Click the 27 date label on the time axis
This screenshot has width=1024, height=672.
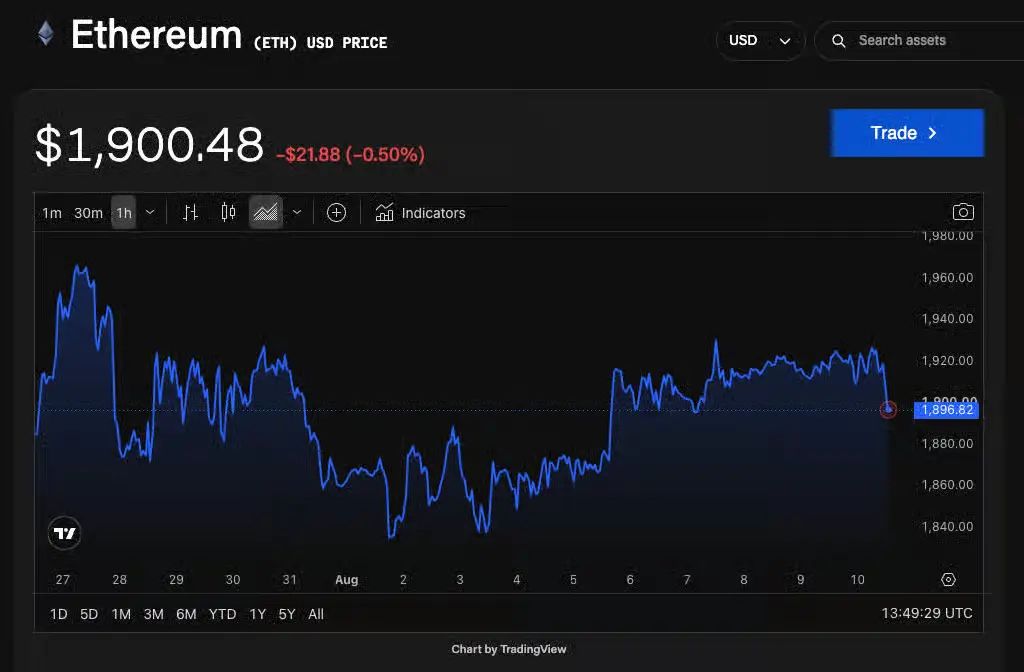[63, 579]
